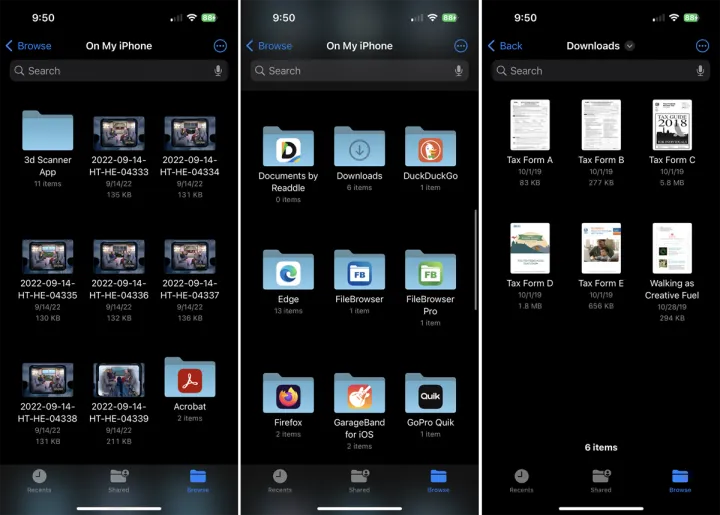Tap the Back button in Downloads screen

coord(505,46)
